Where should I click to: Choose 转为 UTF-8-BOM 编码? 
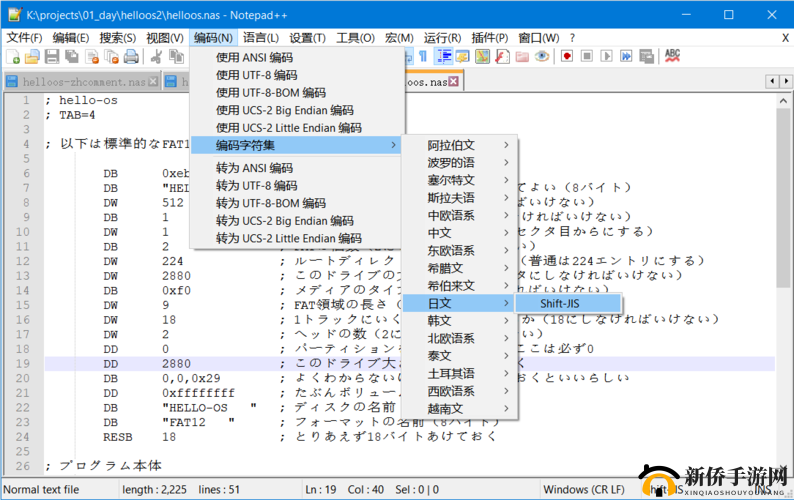(298, 203)
